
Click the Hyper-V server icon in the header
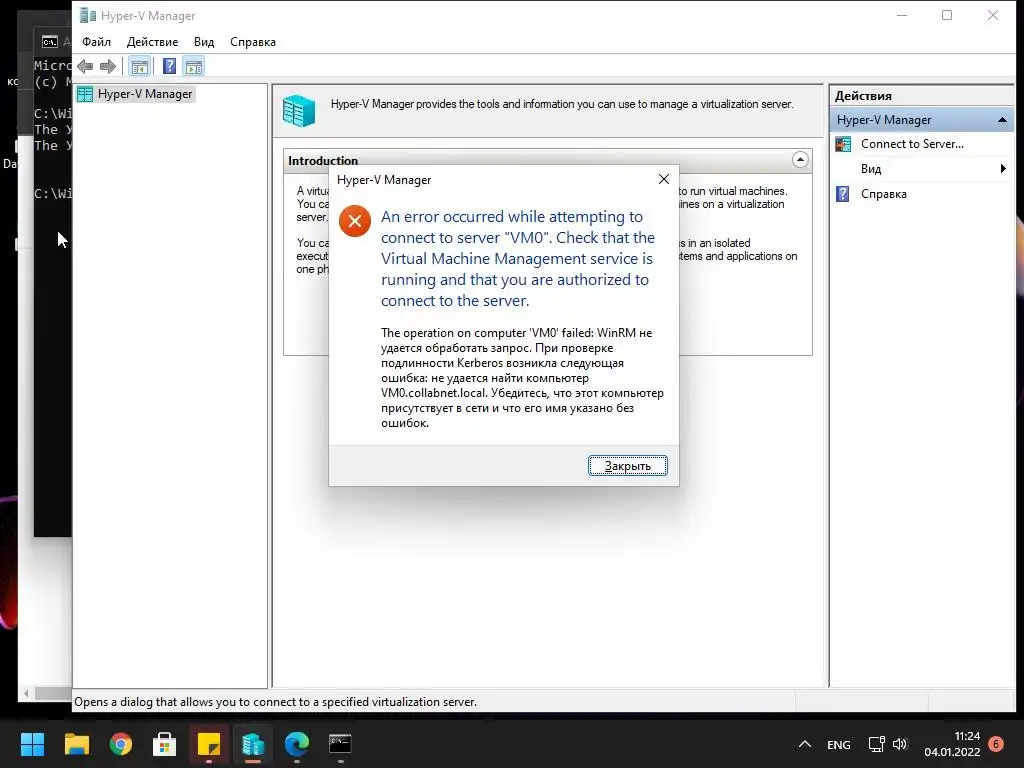pyautogui.click(x=299, y=110)
